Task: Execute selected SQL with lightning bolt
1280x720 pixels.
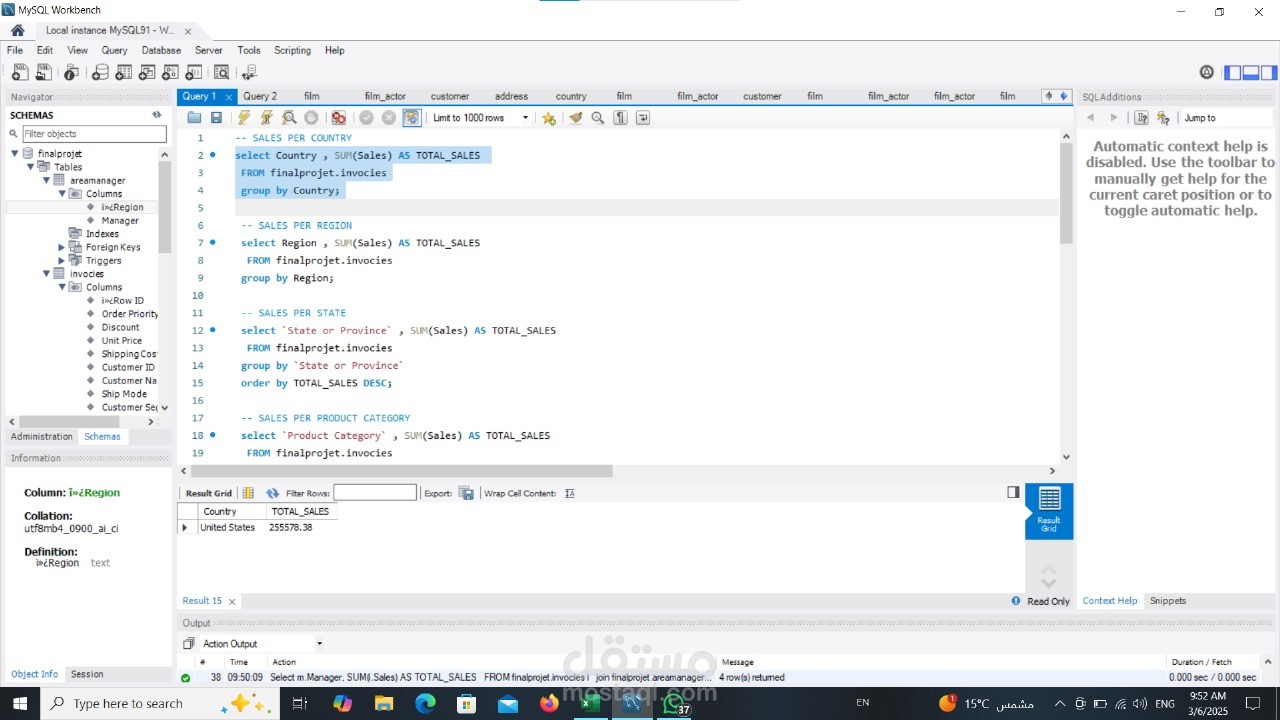Action: 244,118
